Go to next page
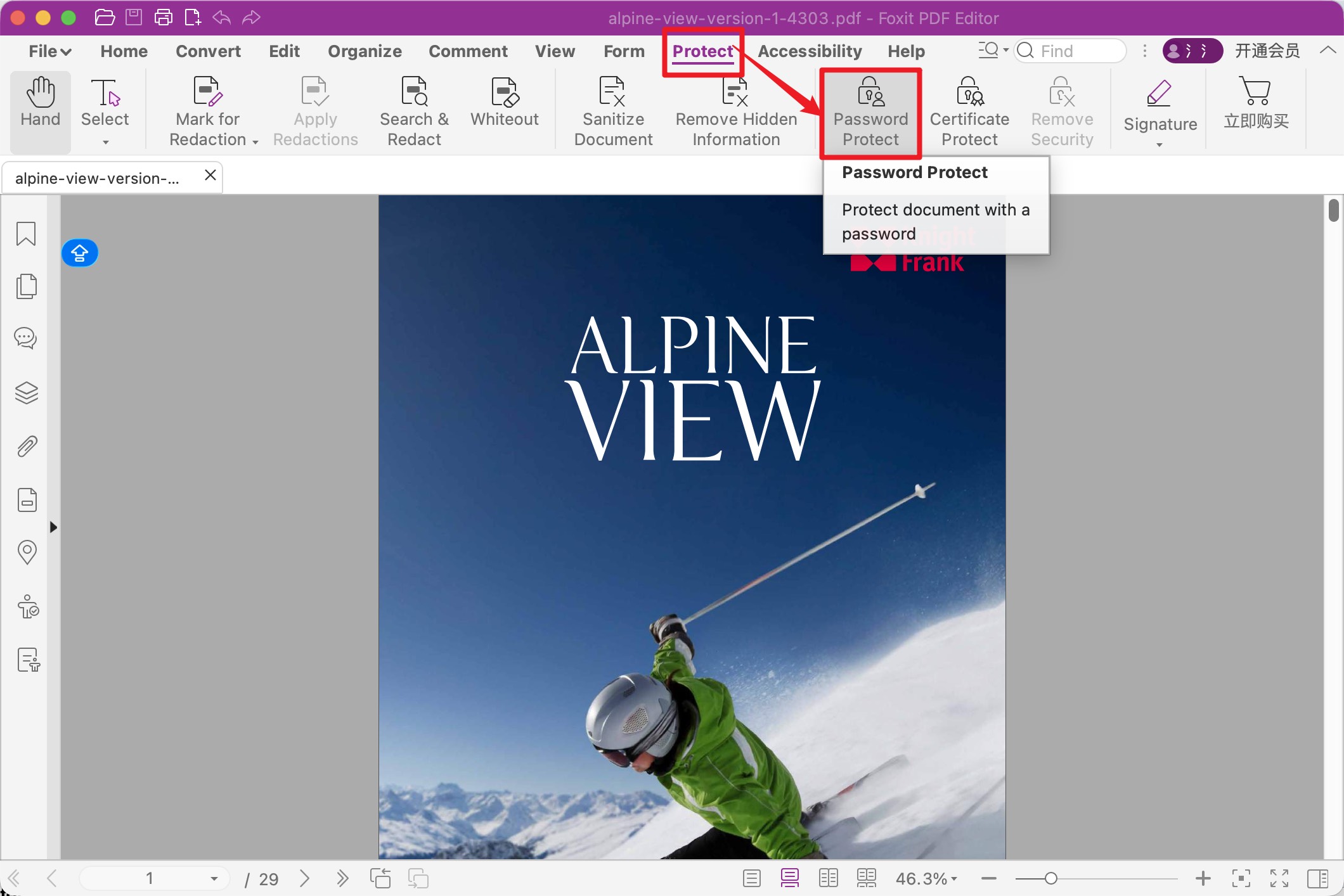 pyautogui.click(x=304, y=878)
